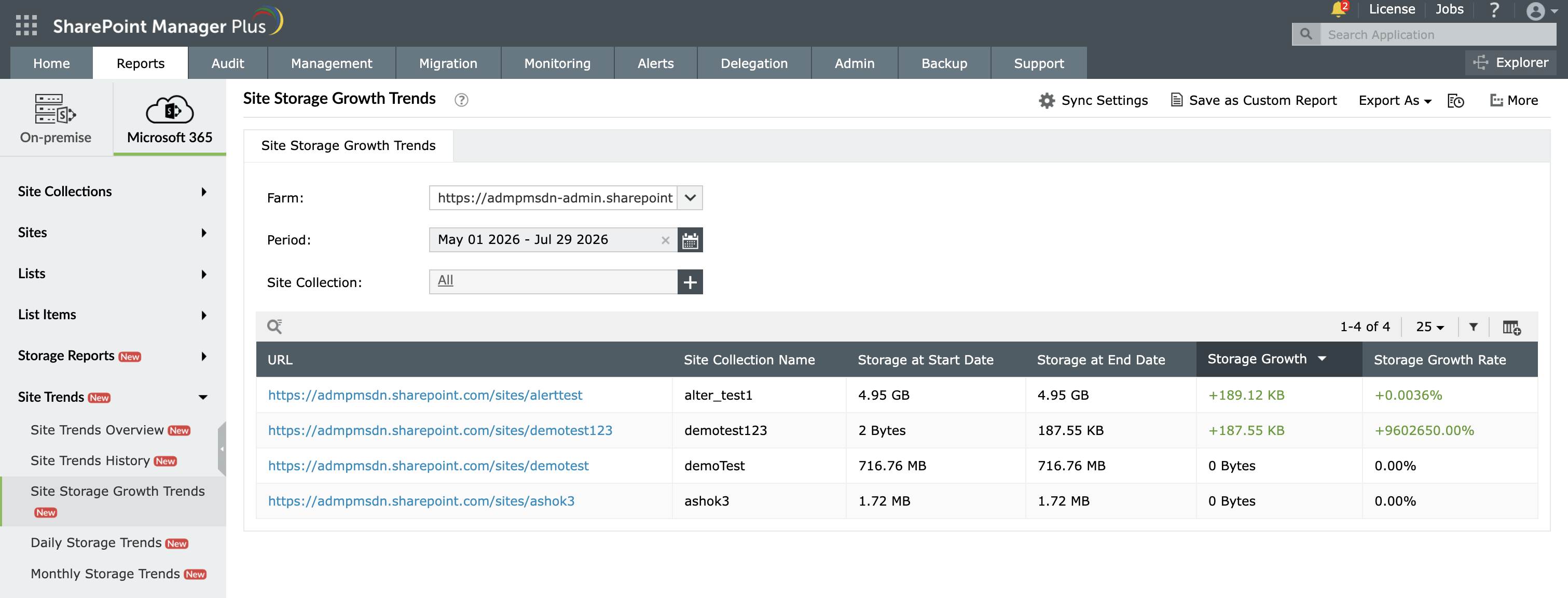Open the help question mark icon
1568x598 pixels.
point(1494,9)
